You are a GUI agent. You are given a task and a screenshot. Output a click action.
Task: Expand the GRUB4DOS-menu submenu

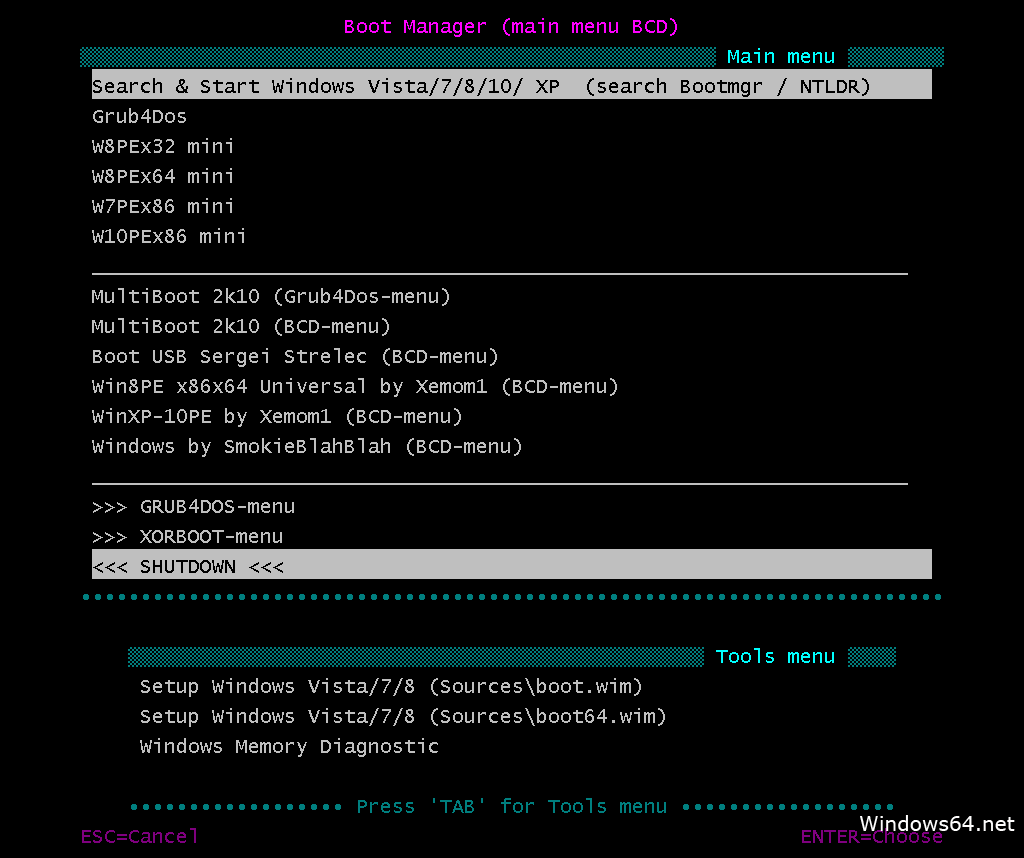point(193,506)
